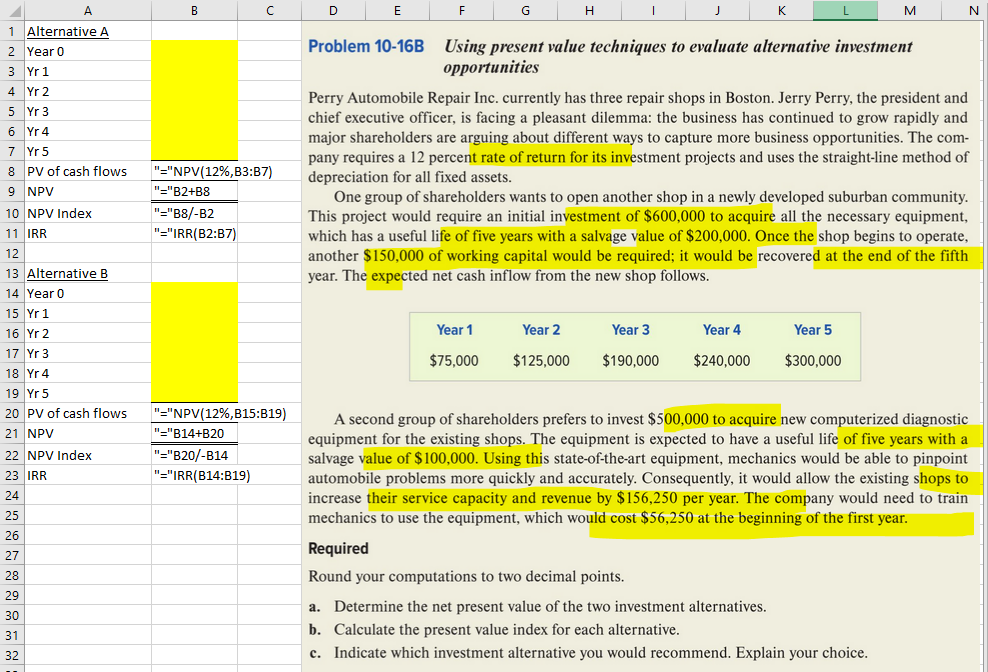The height and width of the screenshot is (672, 988).
Task: Click 'Round your computations to two decimal points.'
Action: coord(466,576)
